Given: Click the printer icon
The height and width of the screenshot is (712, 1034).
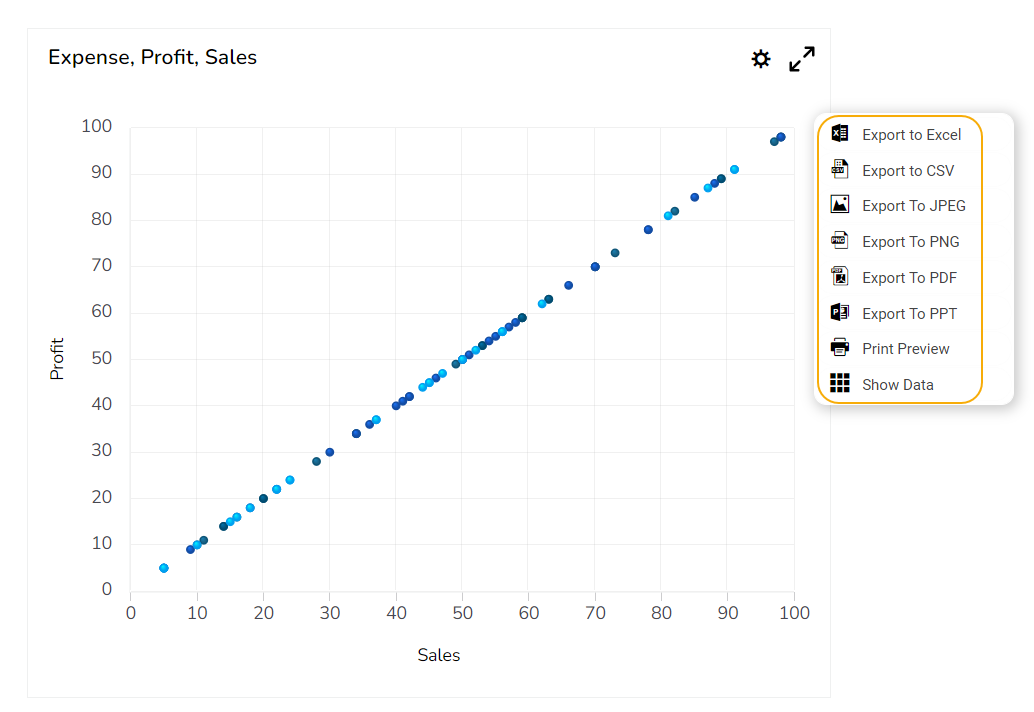Looking at the screenshot, I should click(x=840, y=348).
